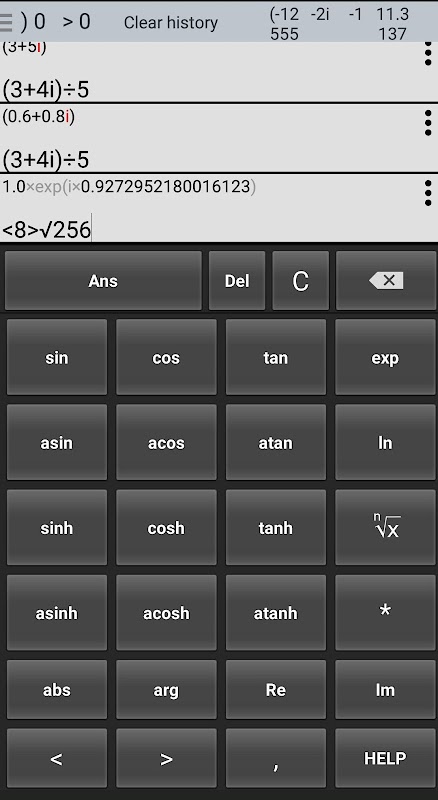The width and height of the screenshot is (438, 800).
Task: Insert the acosh function
Action: pos(166,612)
